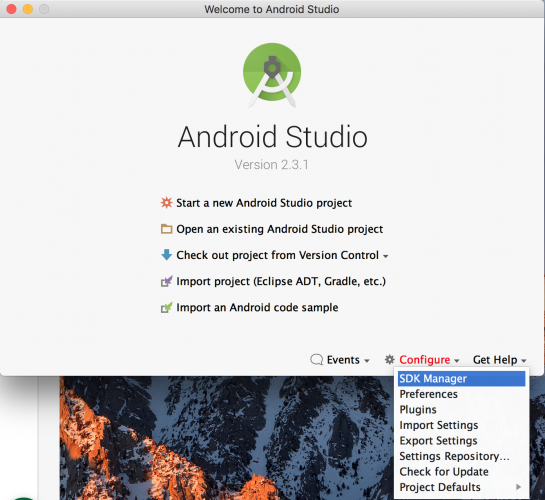Click the Version 2.3.1 text
545x500 pixels.
point(271,164)
